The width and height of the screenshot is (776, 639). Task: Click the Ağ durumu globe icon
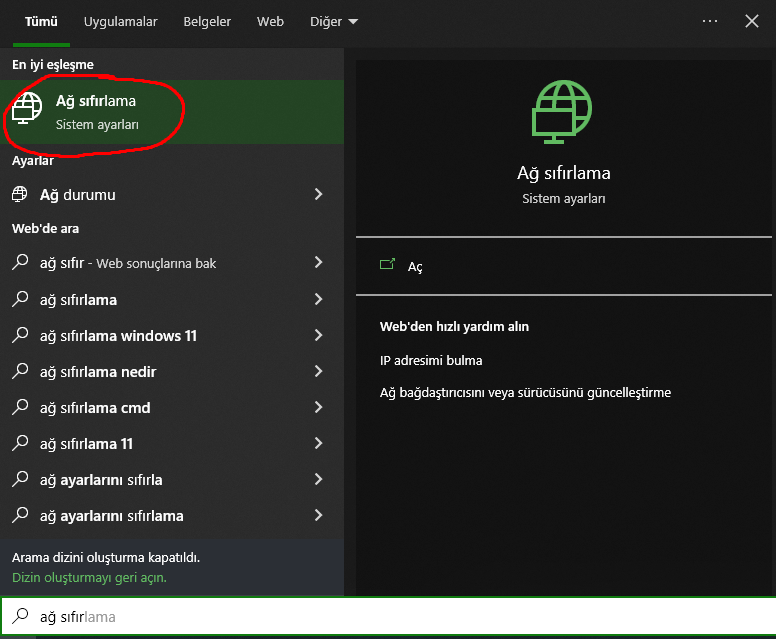tap(20, 195)
